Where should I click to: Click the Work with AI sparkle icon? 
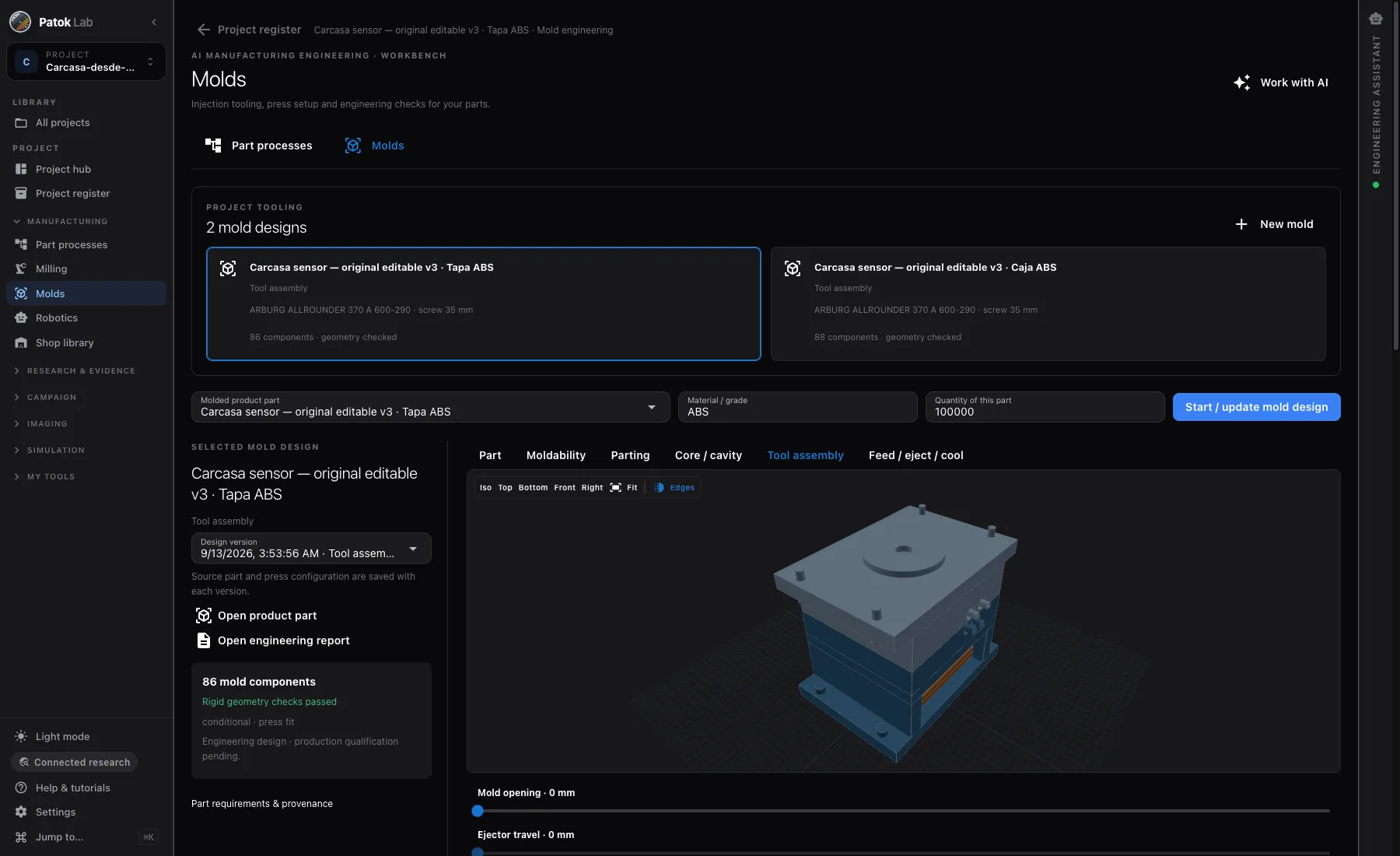click(1242, 82)
